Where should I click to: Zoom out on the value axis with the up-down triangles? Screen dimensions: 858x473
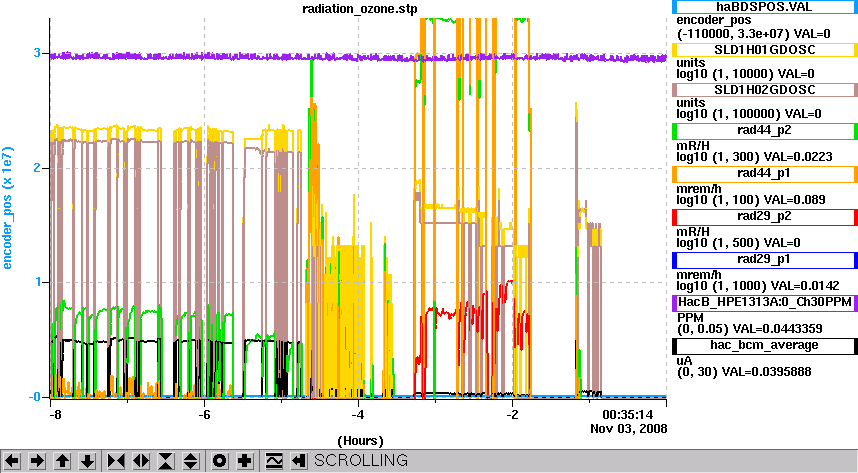190,461
